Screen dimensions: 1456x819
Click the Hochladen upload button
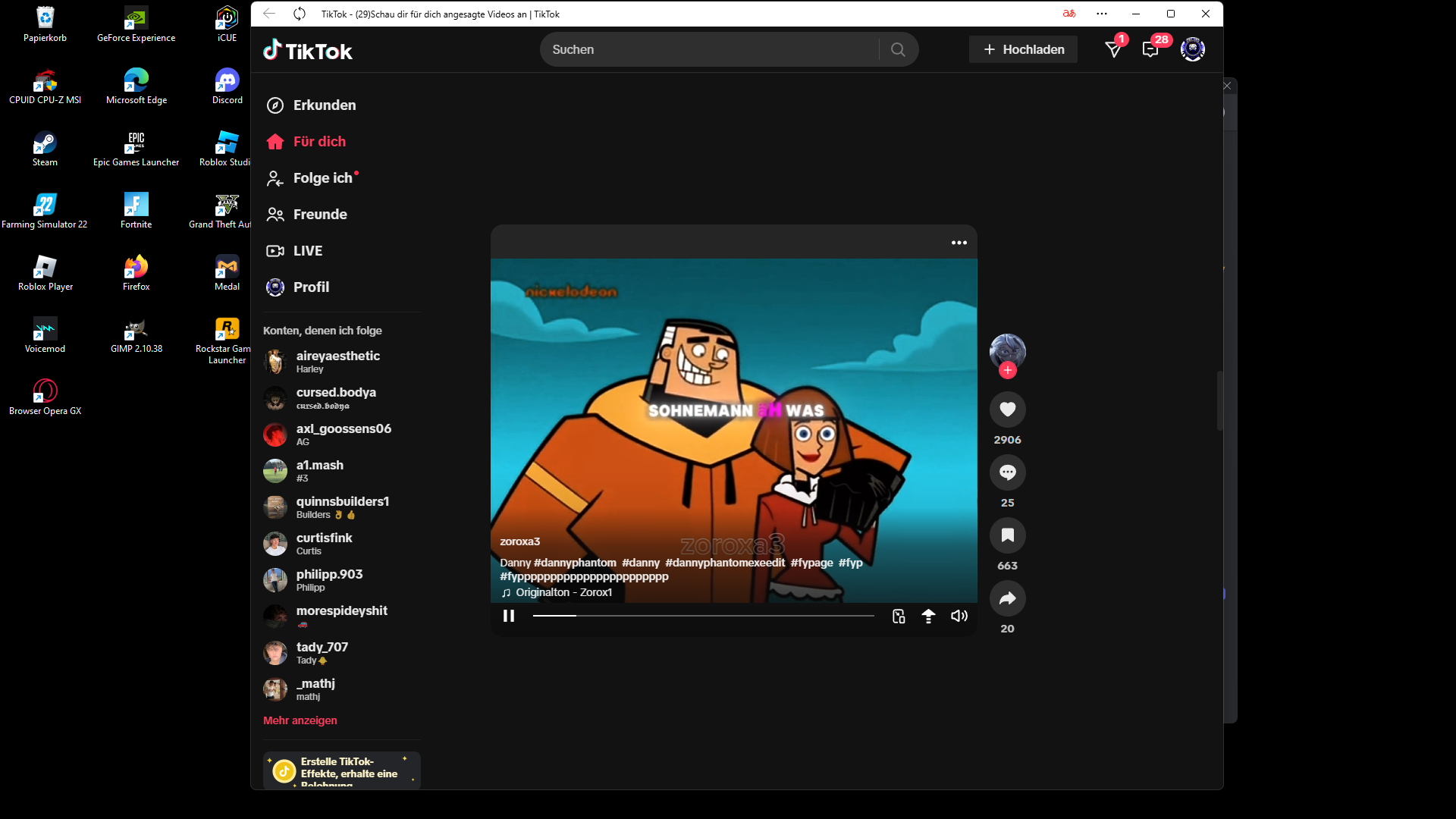click(1023, 49)
